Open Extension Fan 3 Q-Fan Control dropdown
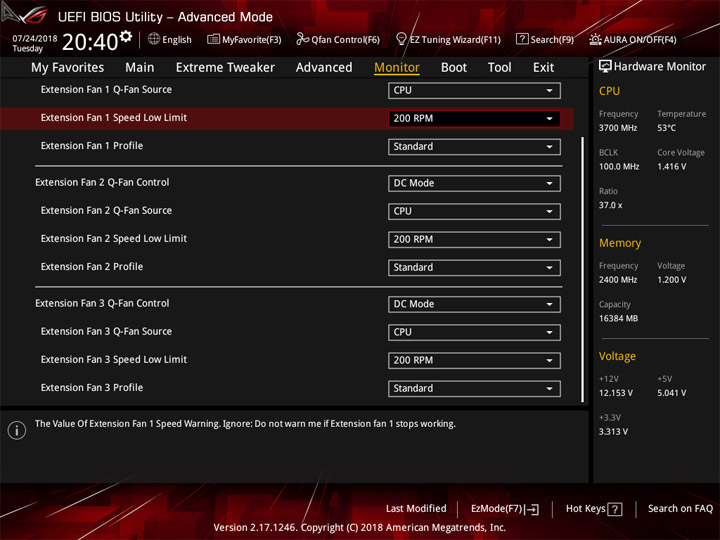Viewport: 720px width, 540px height. [474, 304]
